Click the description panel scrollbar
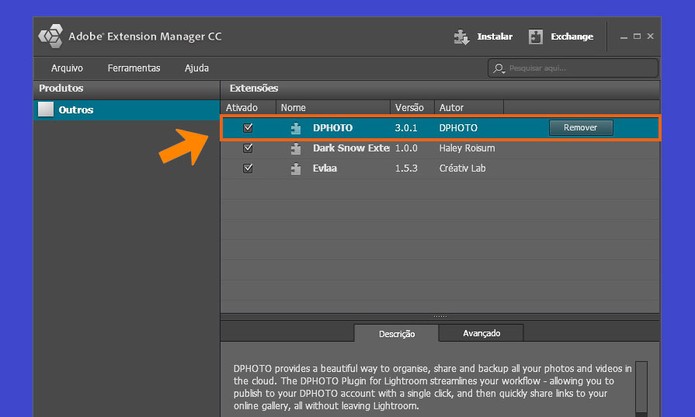 [641, 388]
